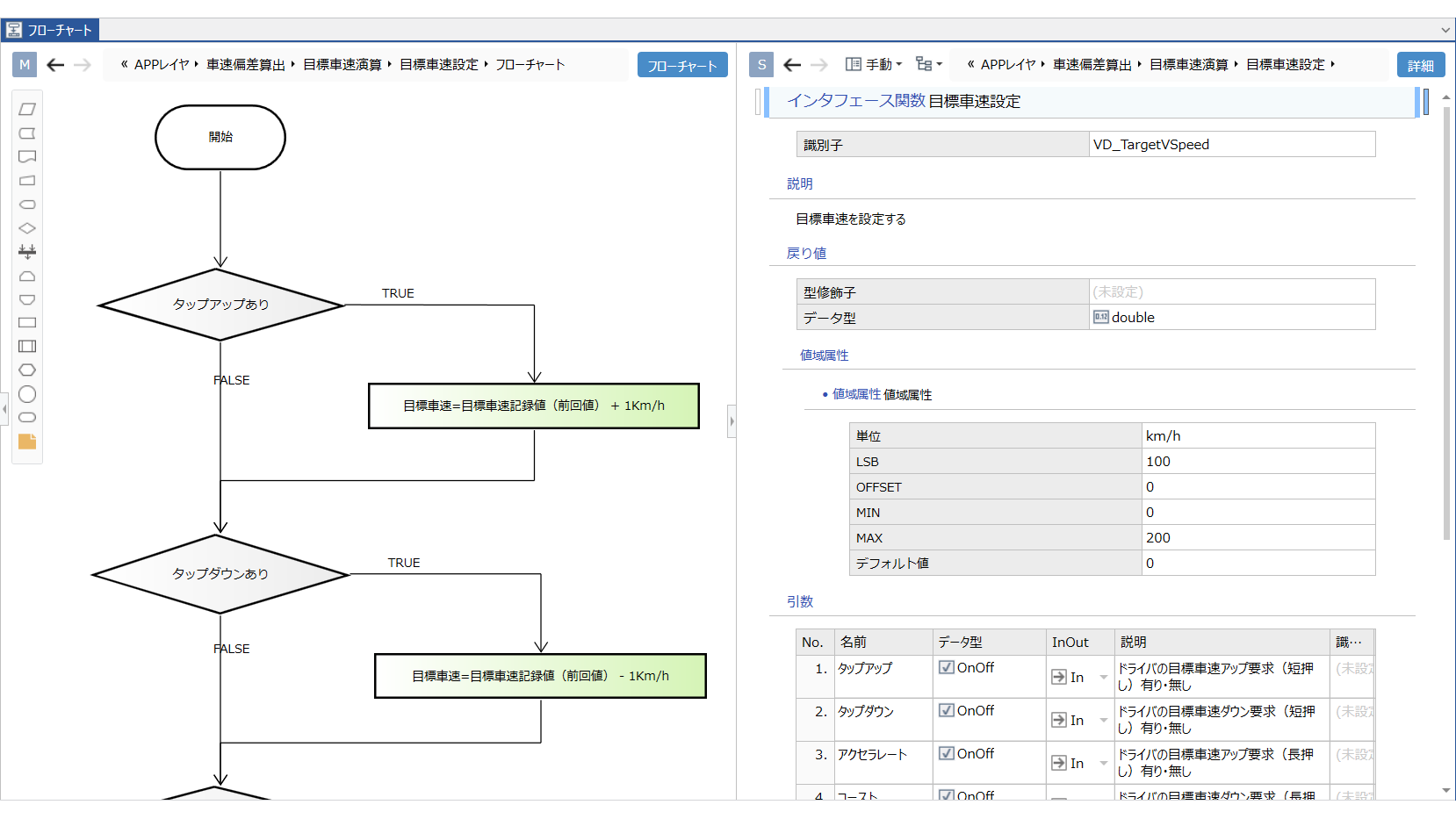Open InOut dropdown for タップアップ argument

tap(1103, 677)
